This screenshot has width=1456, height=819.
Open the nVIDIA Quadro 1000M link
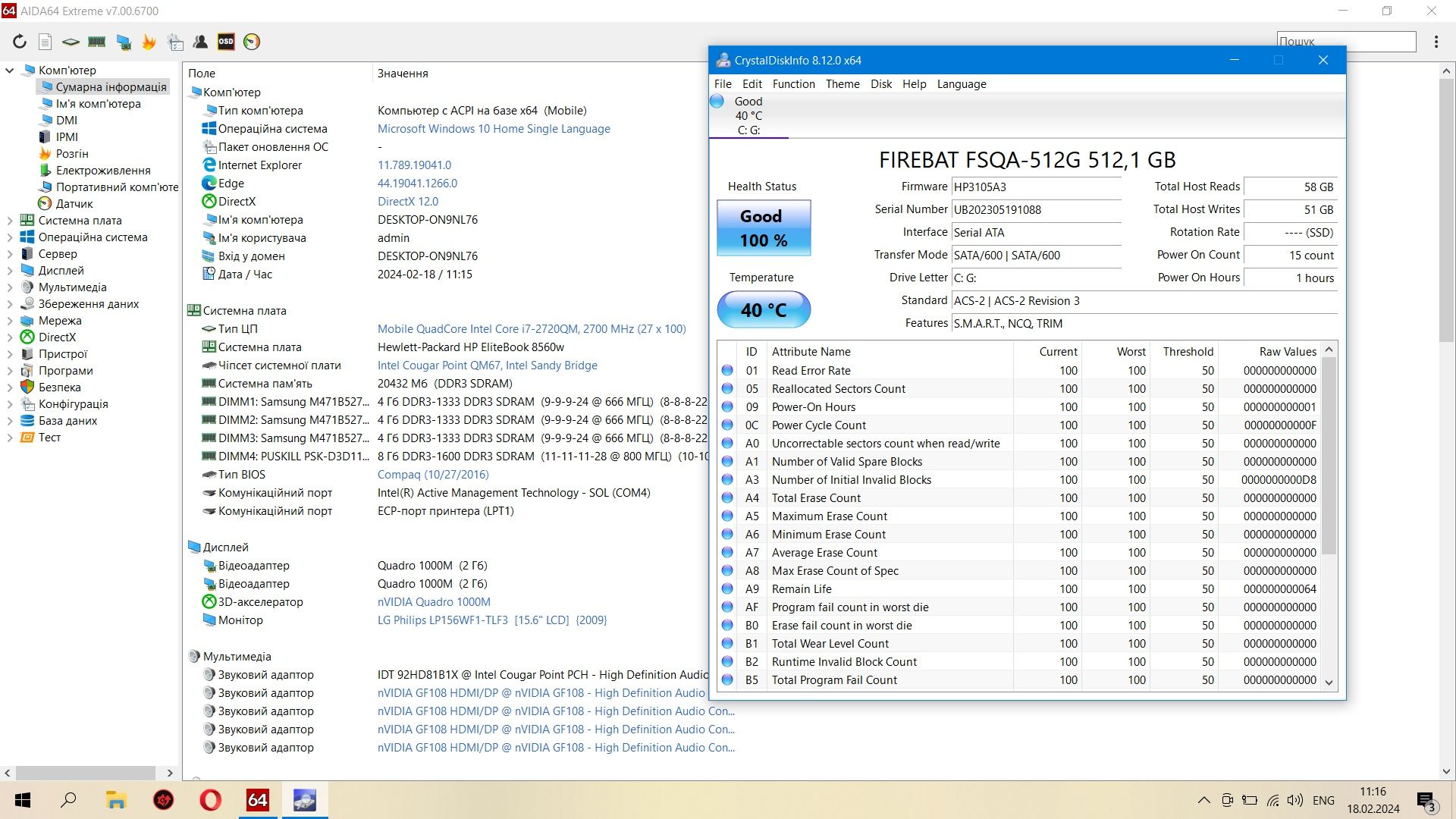pos(434,601)
